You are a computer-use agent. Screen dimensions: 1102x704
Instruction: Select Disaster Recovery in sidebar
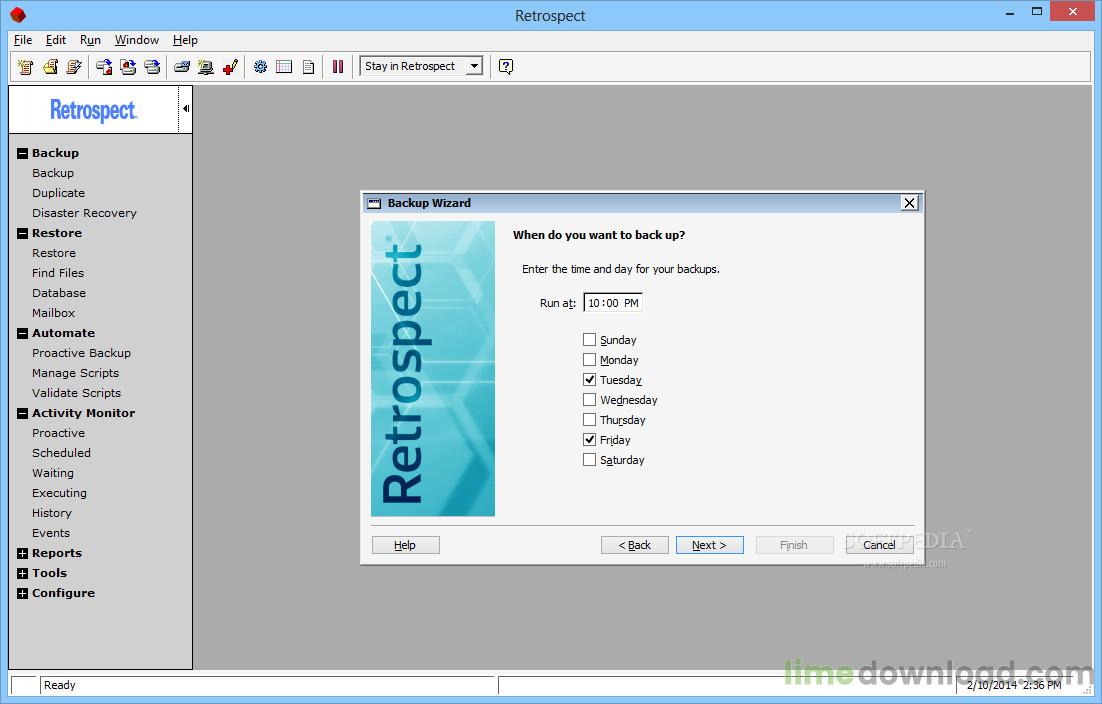pyautogui.click(x=84, y=213)
